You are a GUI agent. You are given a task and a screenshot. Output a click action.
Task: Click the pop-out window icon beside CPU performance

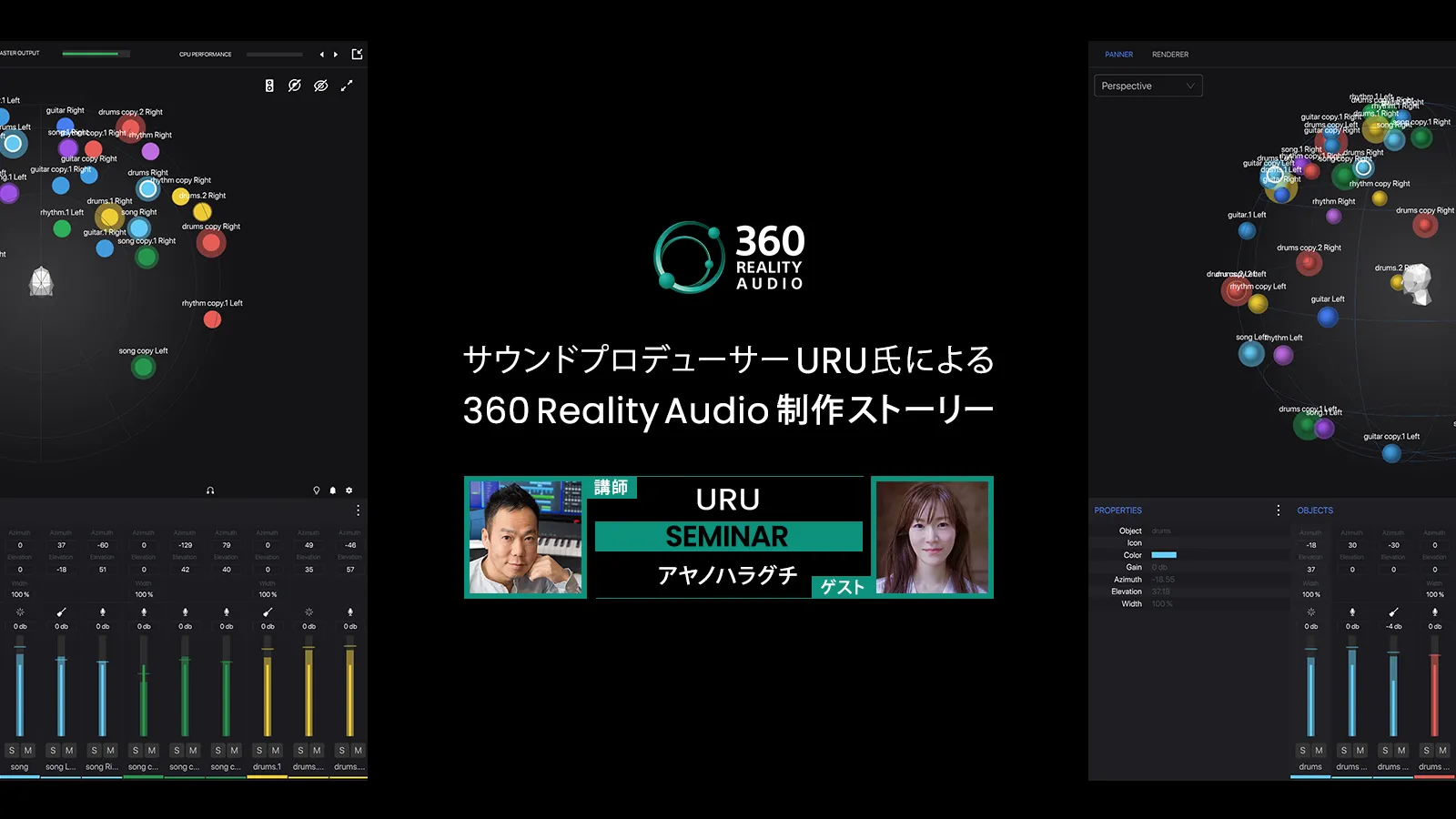[x=358, y=54]
